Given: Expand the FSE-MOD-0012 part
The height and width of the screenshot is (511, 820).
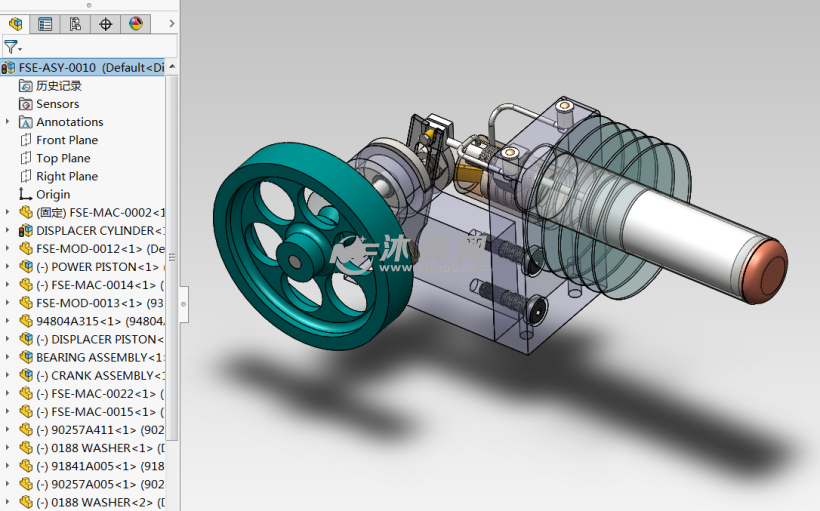Looking at the screenshot, I should pyautogui.click(x=7, y=248).
